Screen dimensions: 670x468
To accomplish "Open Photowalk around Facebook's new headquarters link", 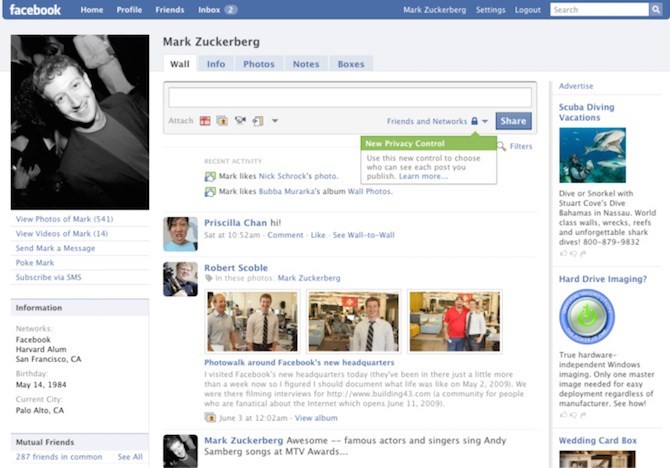I will tap(299, 362).
